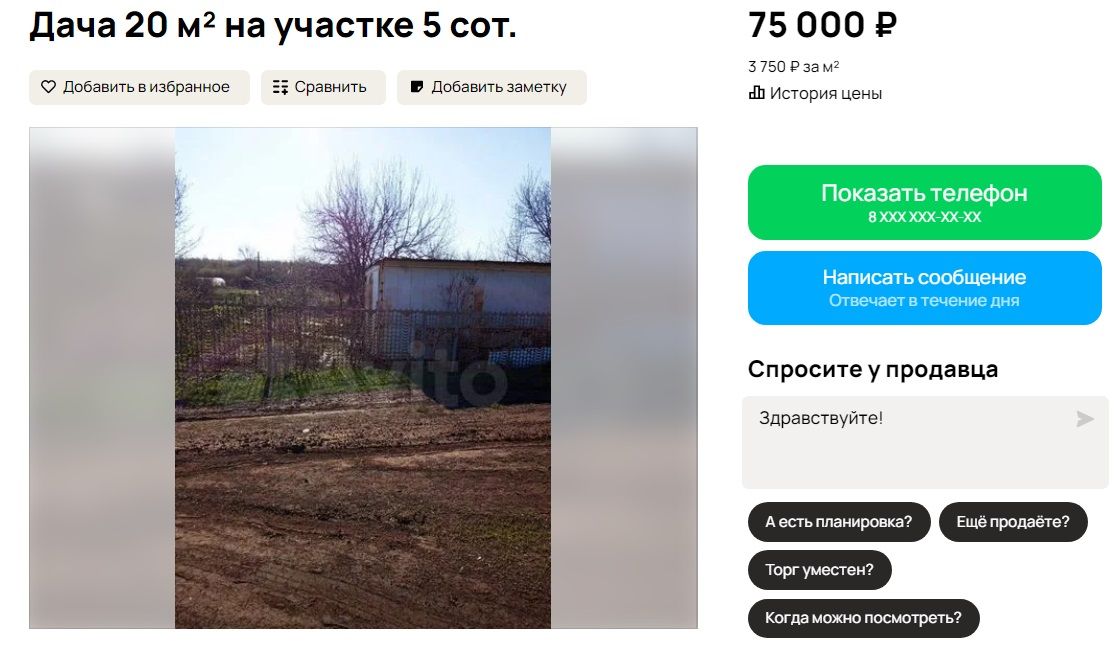Select the 'А есть планировка?' suggestion
Viewport: 1119px width, 649px height.
(x=839, y=522)
